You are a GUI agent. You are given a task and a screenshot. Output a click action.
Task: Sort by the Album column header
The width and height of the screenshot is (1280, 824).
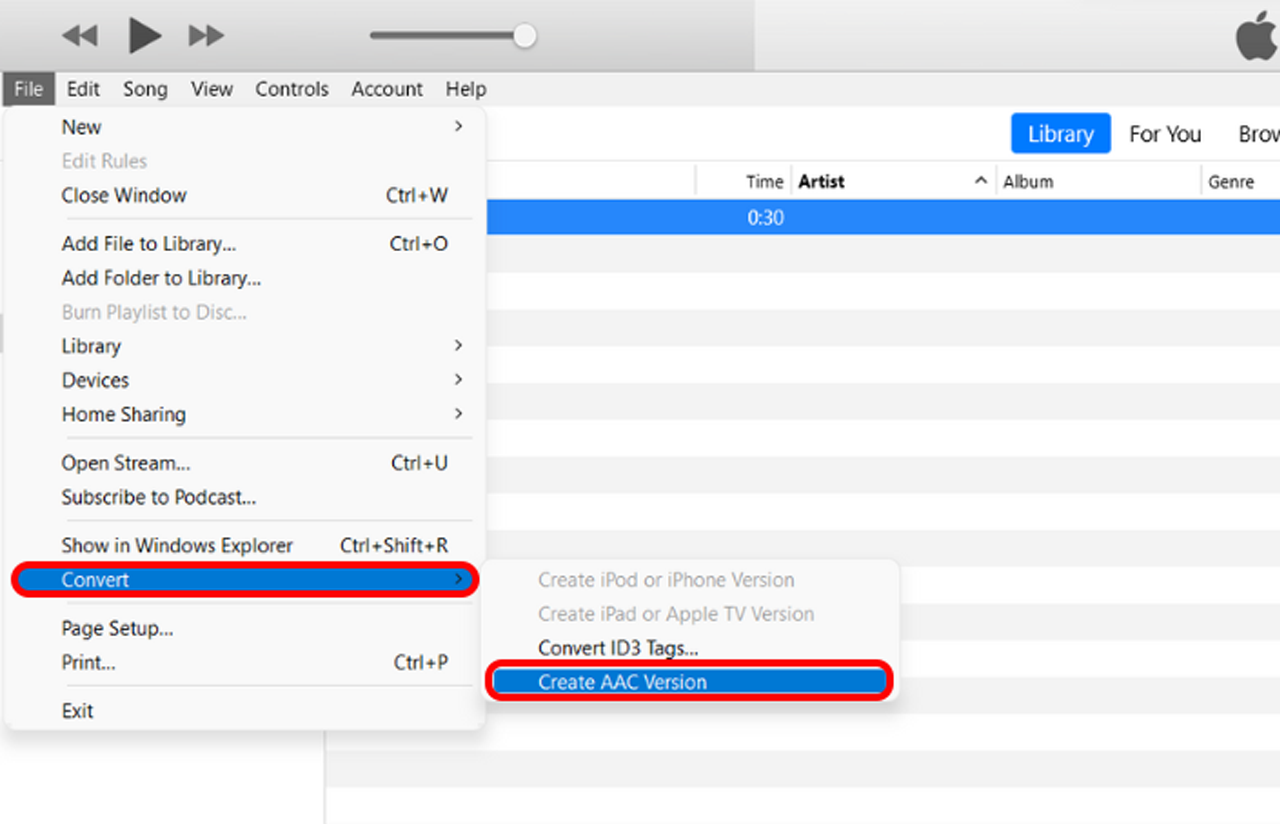[x=1098, y=182]
